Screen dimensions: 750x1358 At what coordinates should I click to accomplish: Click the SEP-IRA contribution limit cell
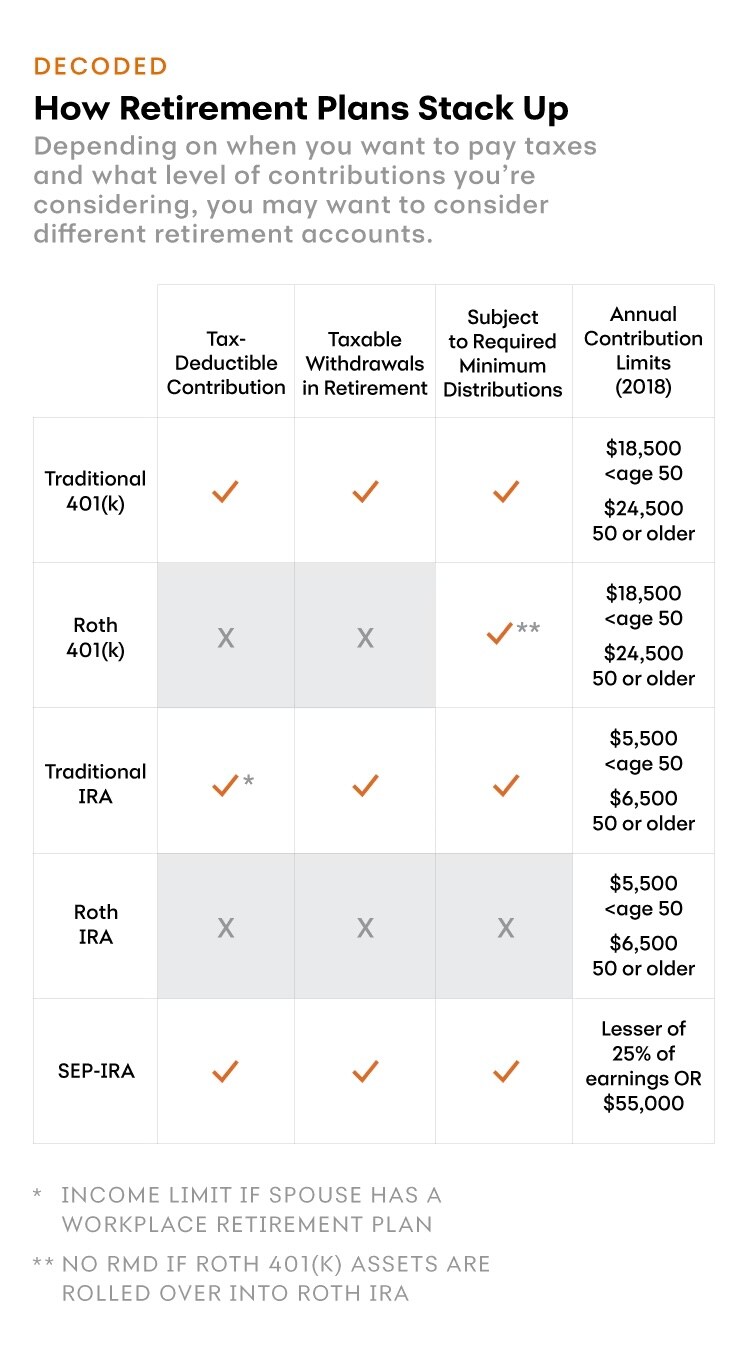click(643, 1066)
